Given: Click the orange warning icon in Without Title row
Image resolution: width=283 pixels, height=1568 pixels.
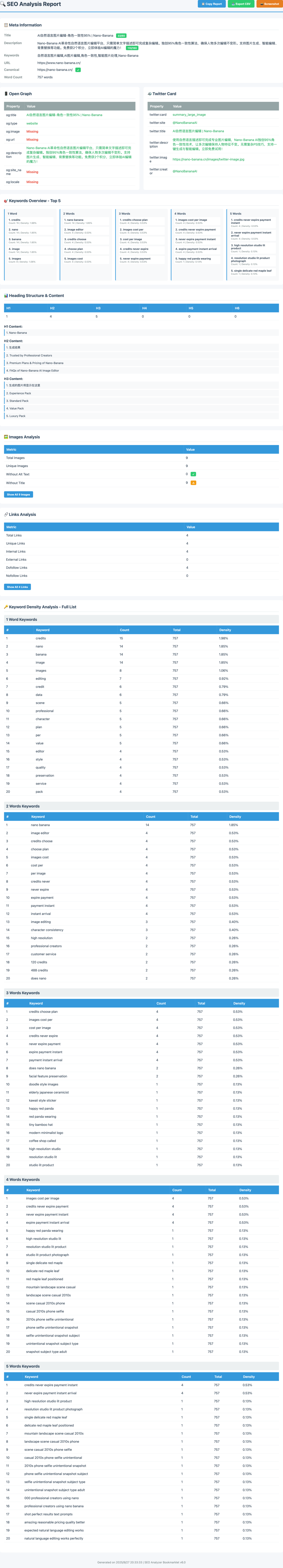Looking at the screenshot, I should 193,483.
